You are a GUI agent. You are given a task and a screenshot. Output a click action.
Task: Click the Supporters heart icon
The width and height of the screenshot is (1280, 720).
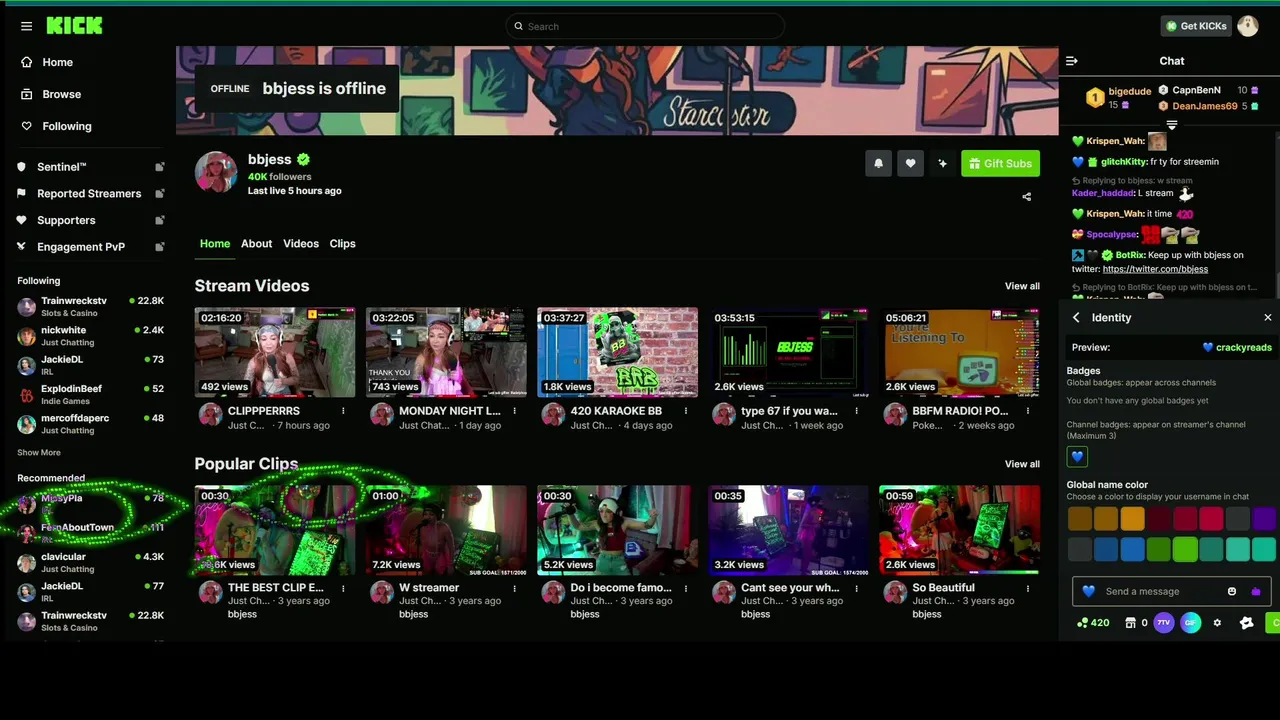[22, 220]
